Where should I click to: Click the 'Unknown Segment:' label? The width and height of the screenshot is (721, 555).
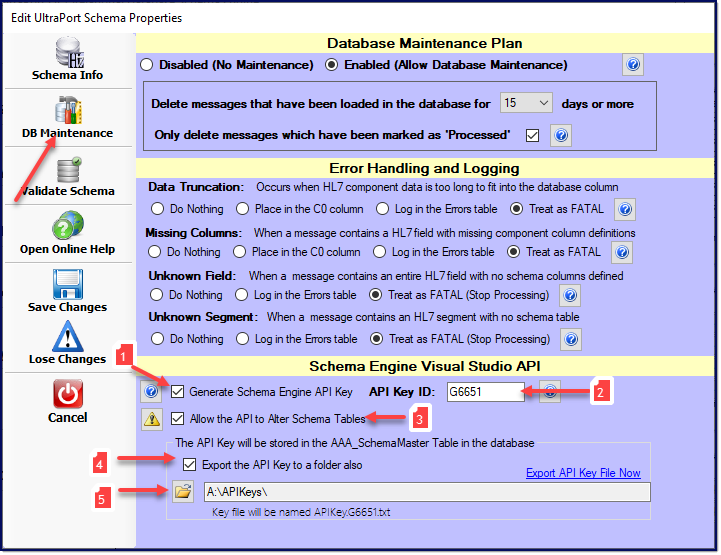(203, 317)
